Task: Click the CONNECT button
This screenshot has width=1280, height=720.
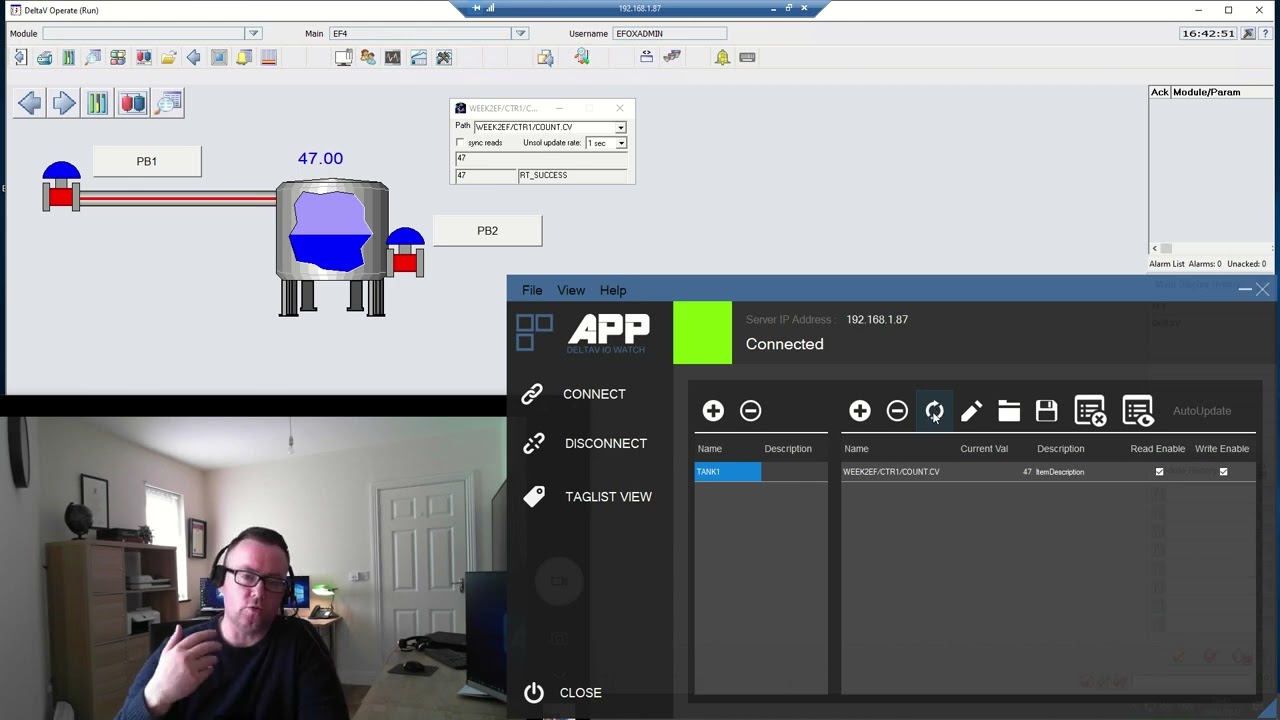Action: [x=574, y=394]
